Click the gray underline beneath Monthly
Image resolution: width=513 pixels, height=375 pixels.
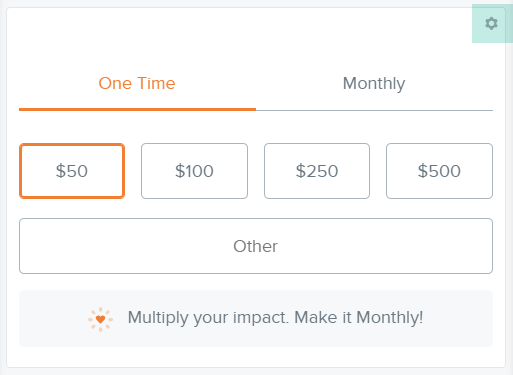[374, 110]
